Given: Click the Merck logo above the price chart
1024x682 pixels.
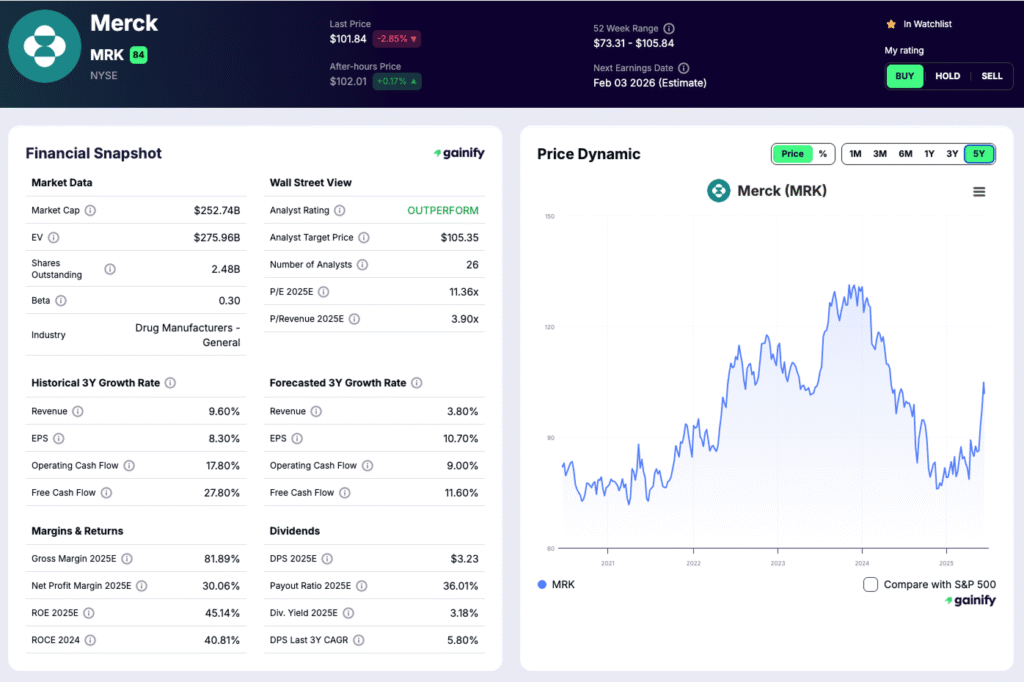Looking at the screenshot, I should pyautogui.click(x=719, y=190).
